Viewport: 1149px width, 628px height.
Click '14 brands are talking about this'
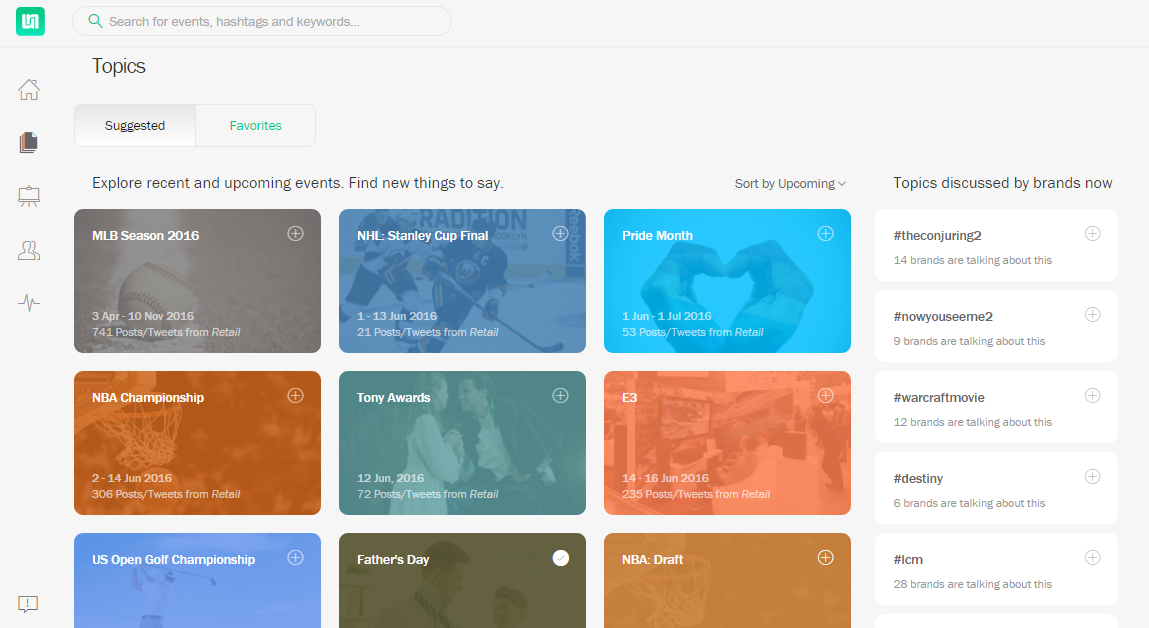(x=972, y=260)
